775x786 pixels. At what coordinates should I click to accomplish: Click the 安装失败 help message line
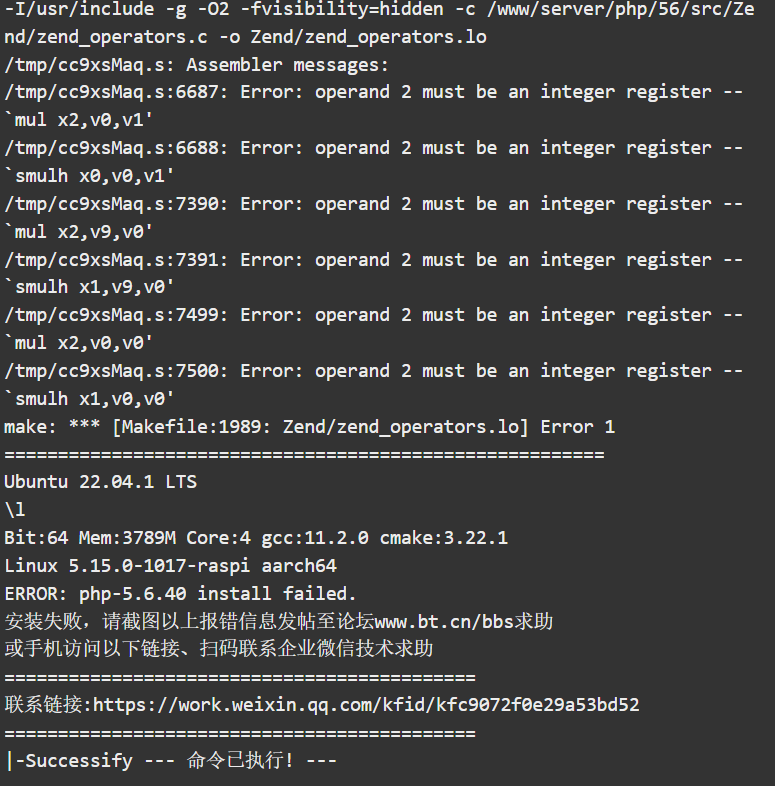pos(279,622)
